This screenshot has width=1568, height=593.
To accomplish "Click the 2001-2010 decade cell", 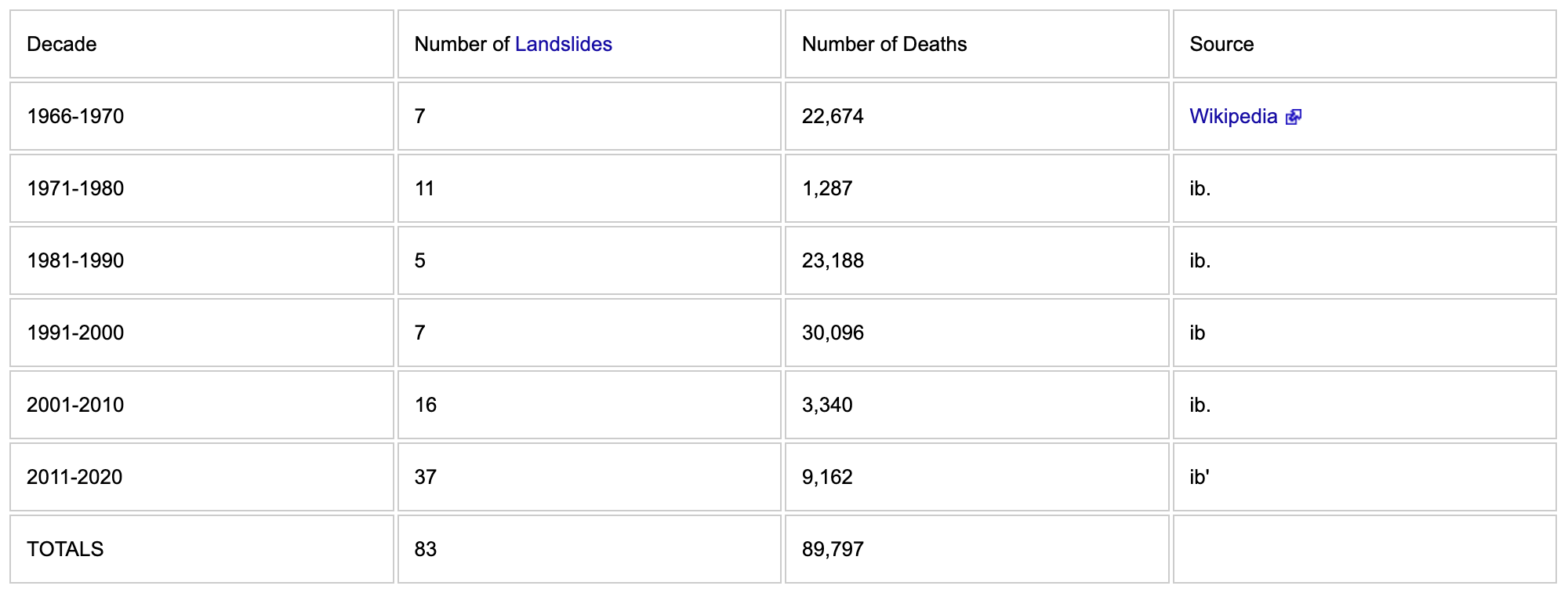I will 201,405.
